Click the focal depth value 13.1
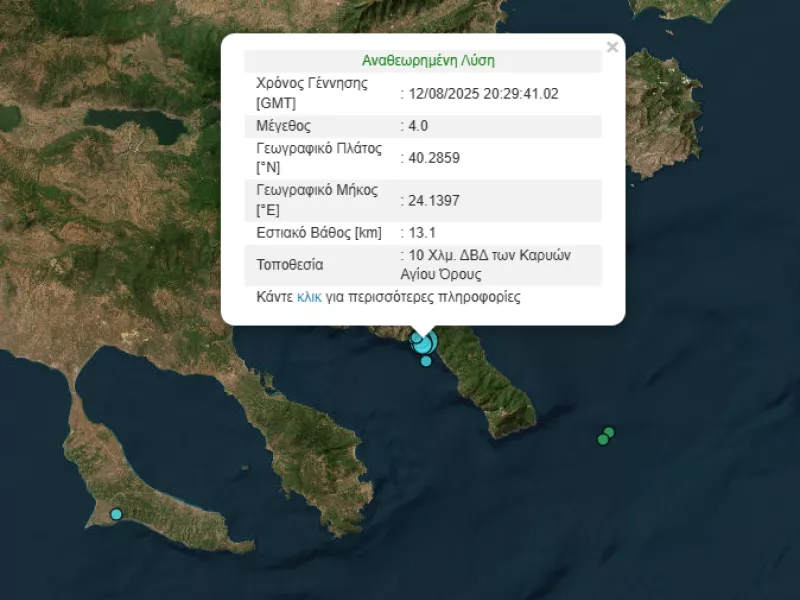Image resolution: width=800 pixels, height=600 pixels. (x=422, y=233)
